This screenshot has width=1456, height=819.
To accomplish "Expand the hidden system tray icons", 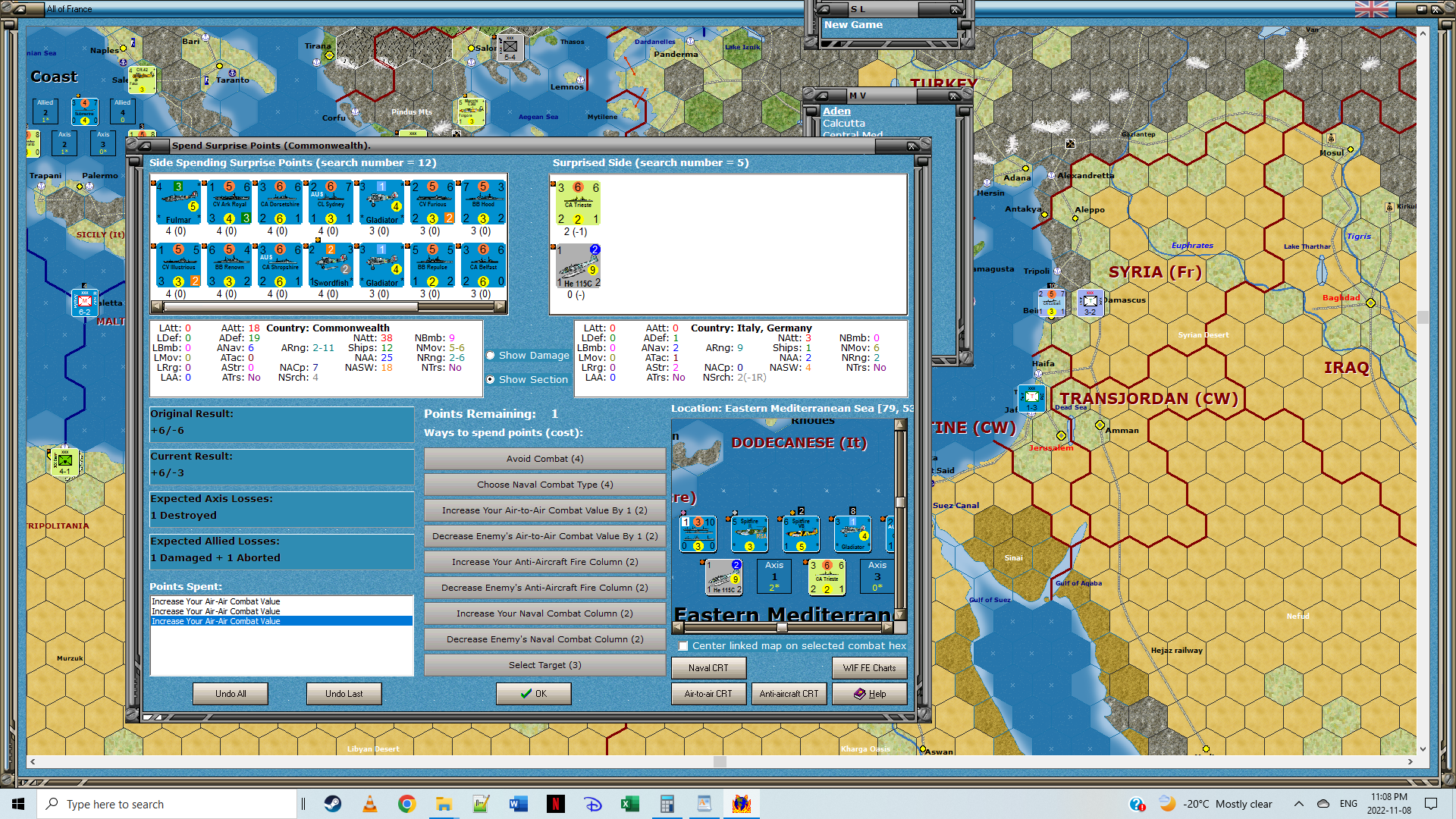I will [1299, 804].
